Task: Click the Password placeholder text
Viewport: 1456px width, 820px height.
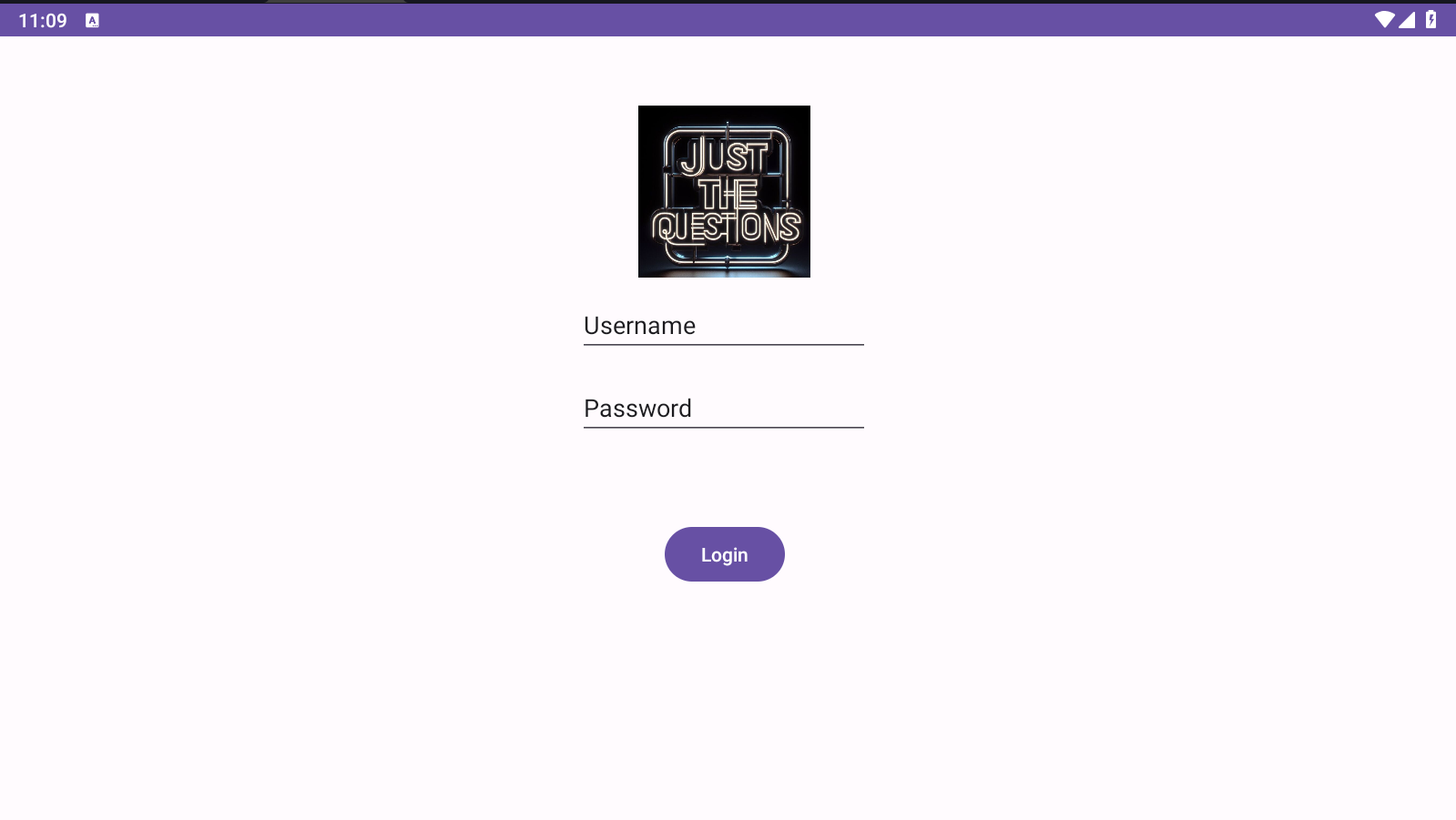Action: 637,409
